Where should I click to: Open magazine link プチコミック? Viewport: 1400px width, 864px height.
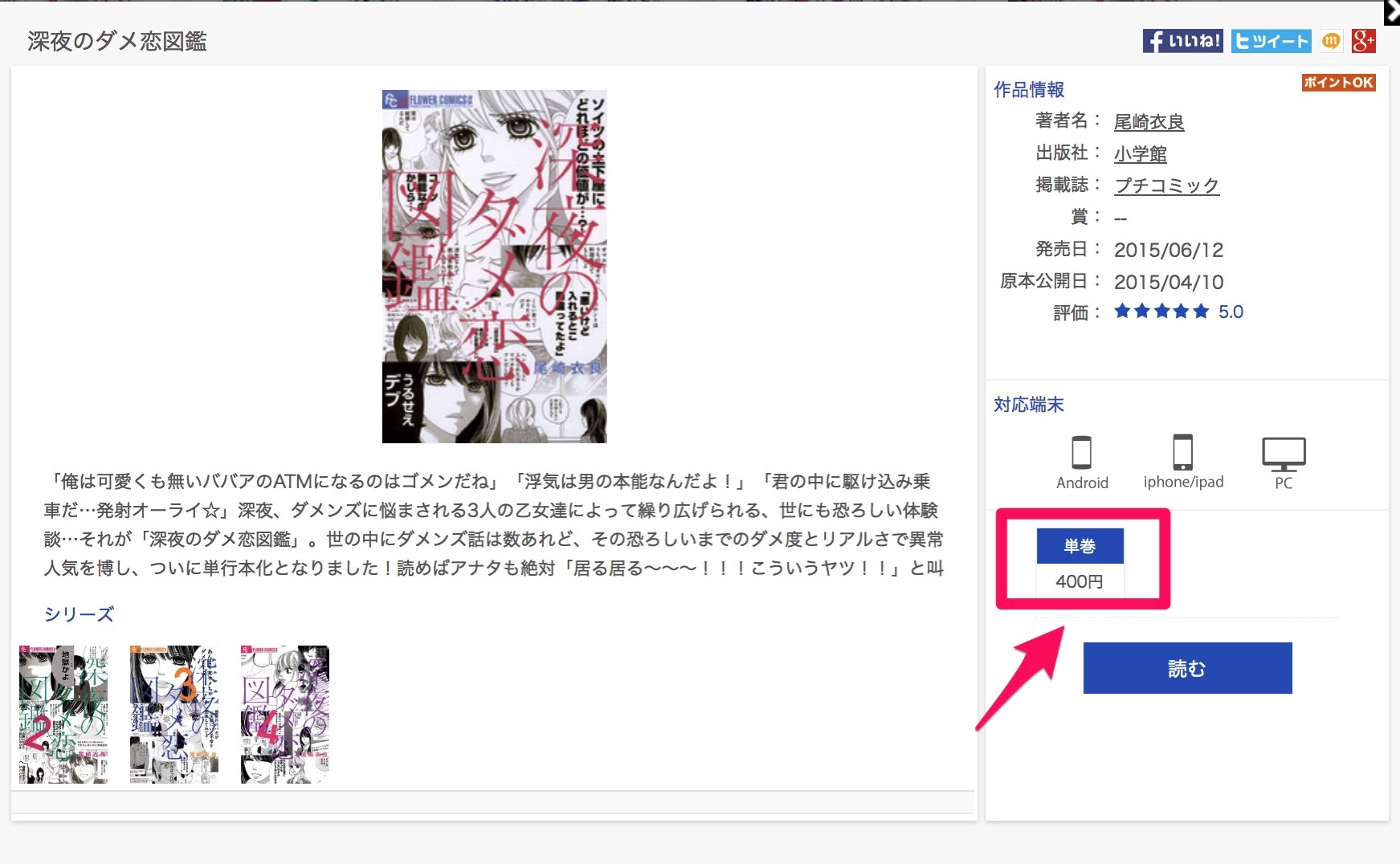click(1166, 185)
